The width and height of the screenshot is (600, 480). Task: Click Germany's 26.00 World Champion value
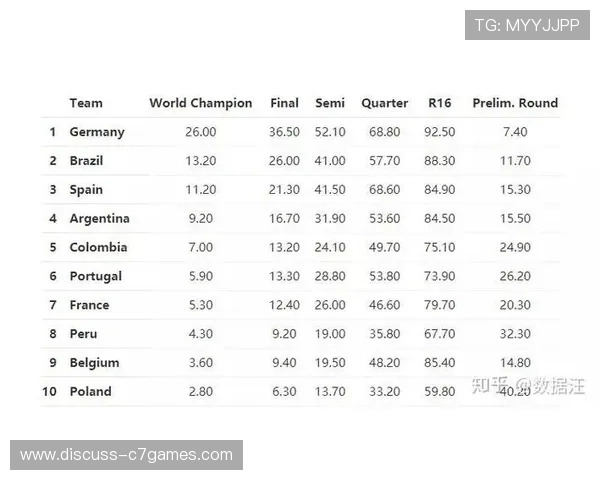200,132
